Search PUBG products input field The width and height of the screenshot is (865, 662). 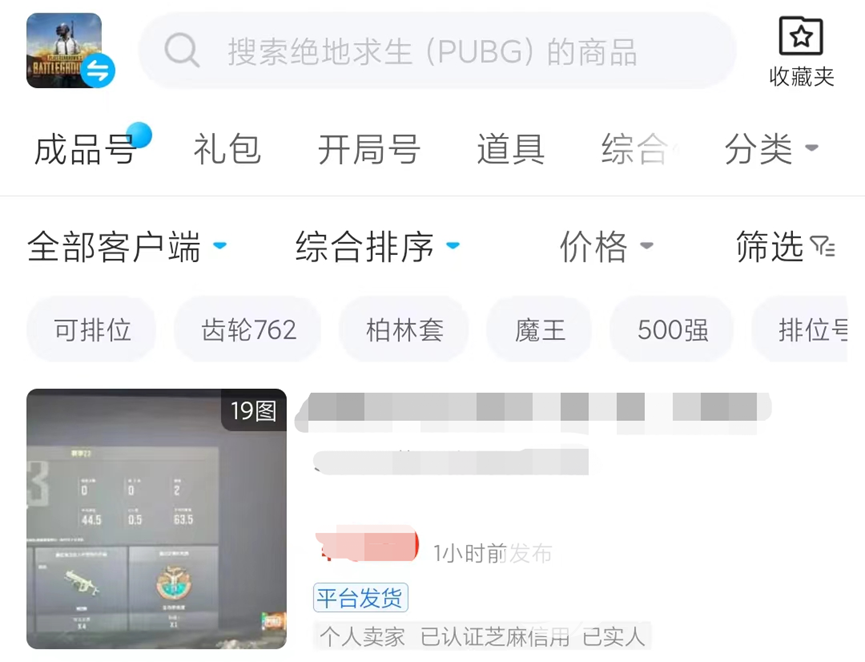(437, 50)
